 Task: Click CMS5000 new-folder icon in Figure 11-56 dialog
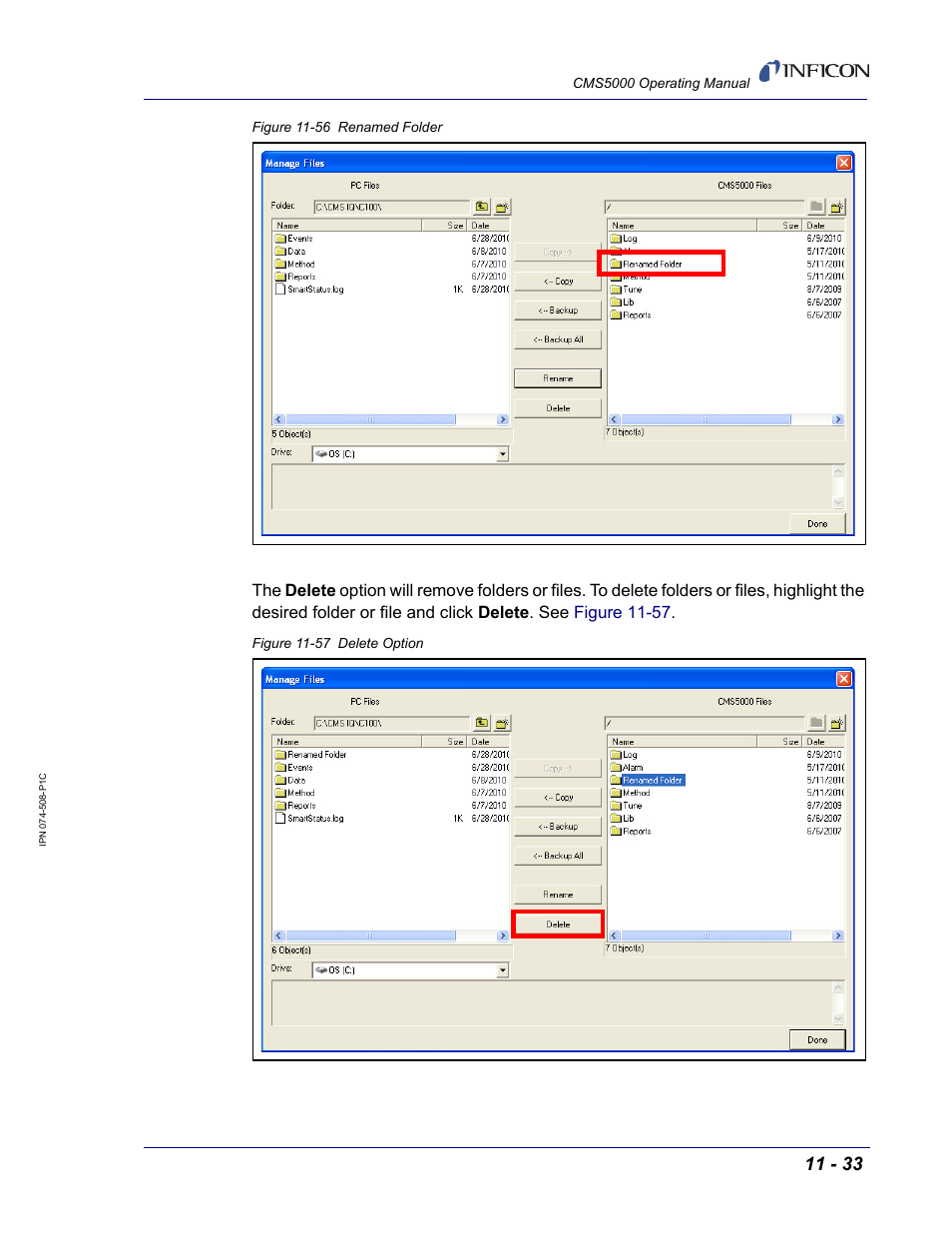[x=836, y=207]
